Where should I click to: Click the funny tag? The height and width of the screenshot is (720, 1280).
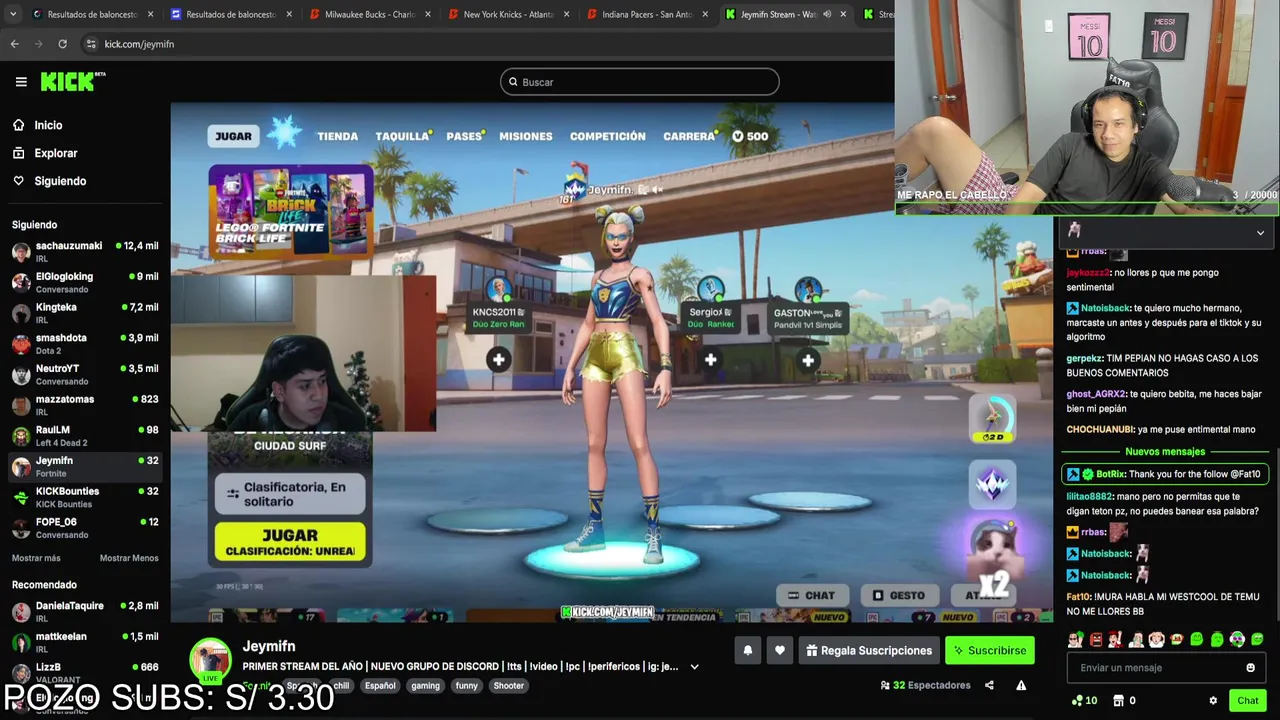point(467,686)
